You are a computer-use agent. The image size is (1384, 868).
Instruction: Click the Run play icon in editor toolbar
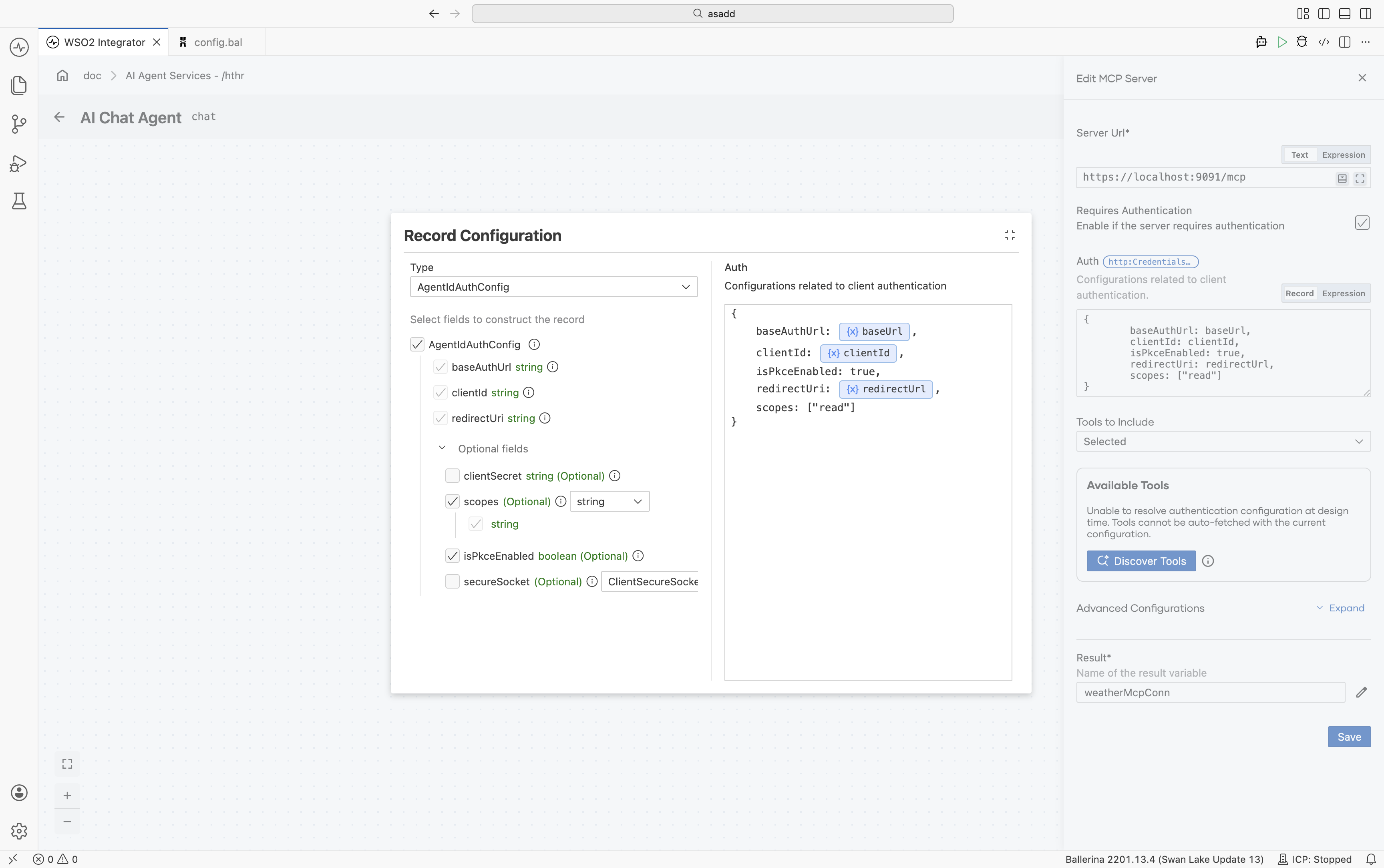1282,42
